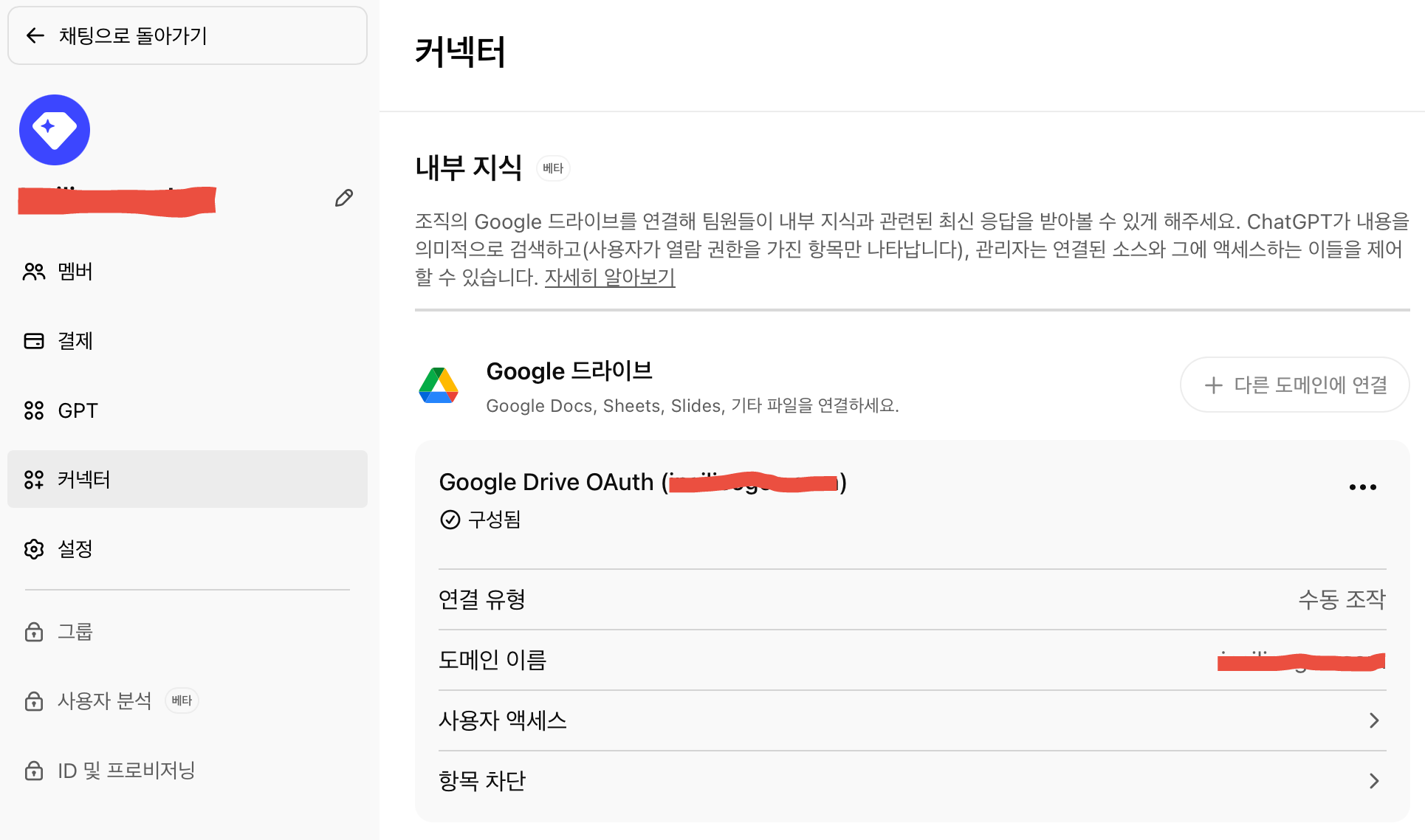Open the three-dot menu for Google Drive OAuth
This screenshot has height=840, width=1425.
1362,487
